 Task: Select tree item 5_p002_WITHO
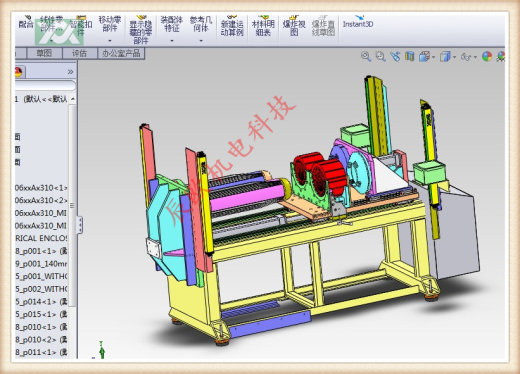41,289
